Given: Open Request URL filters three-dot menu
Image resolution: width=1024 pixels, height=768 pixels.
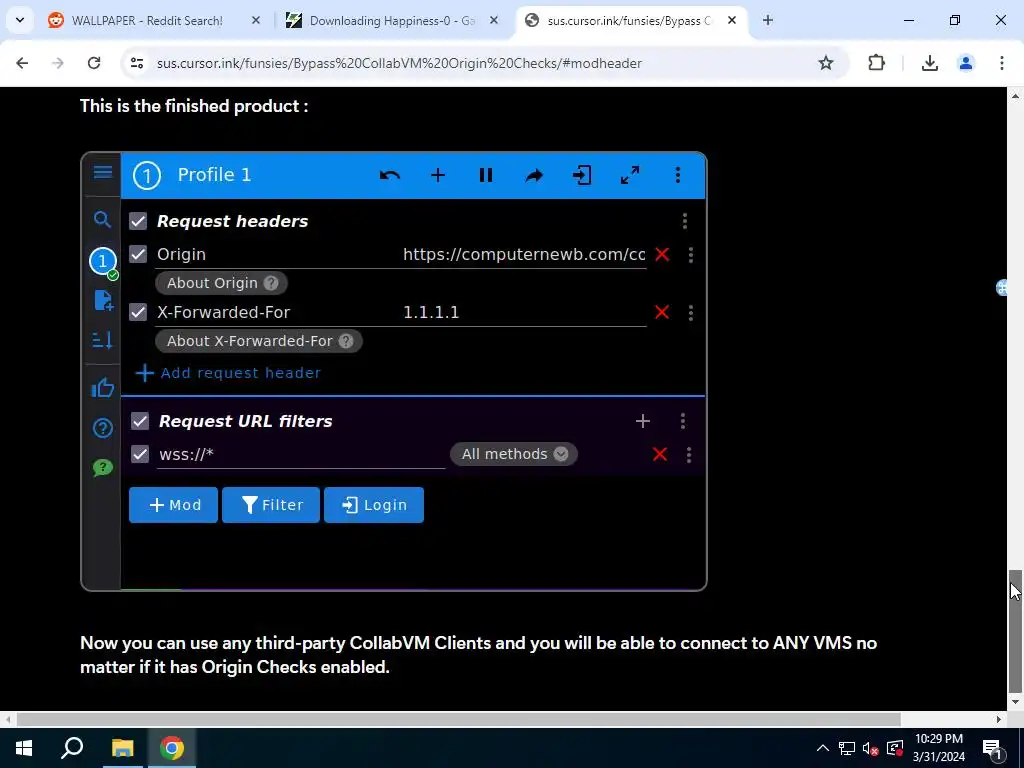Looking at the screenshot, I should pos(683,421).
